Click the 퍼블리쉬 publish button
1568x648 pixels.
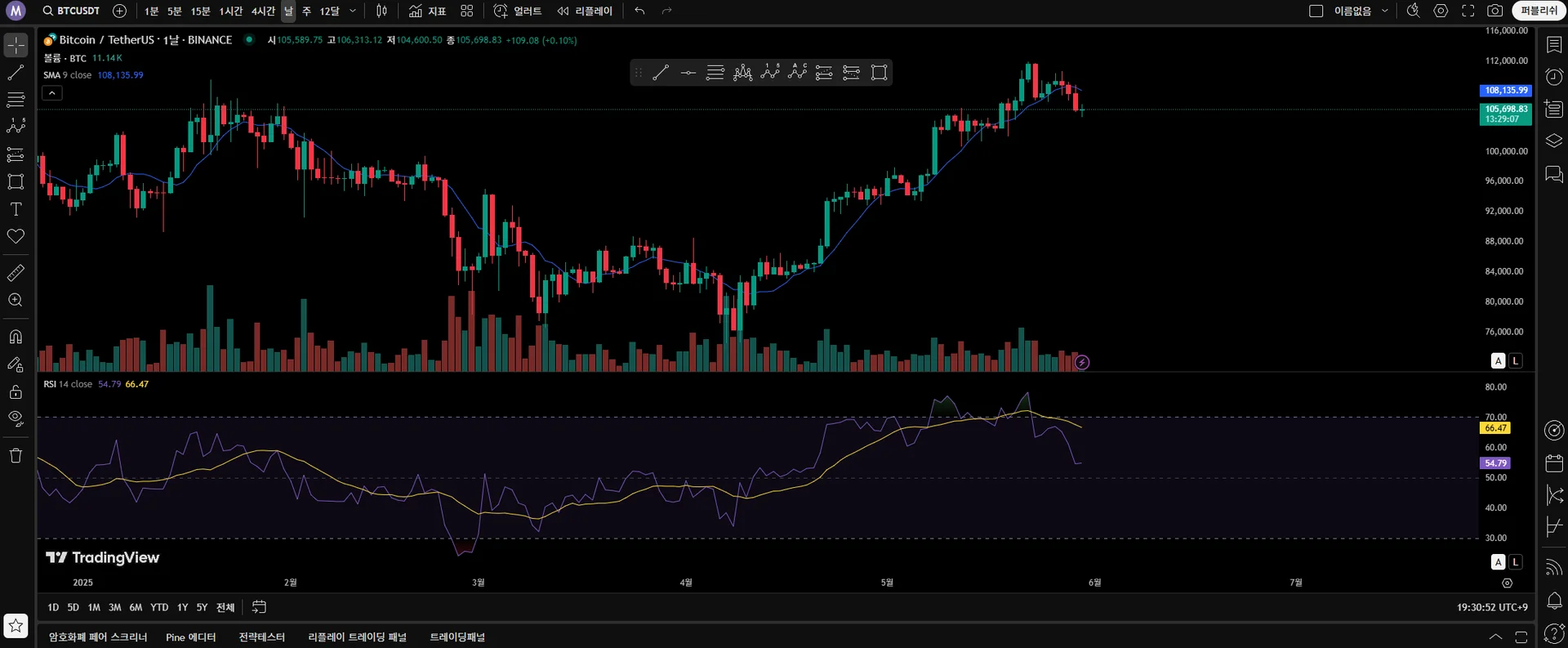click(x=1539, y=11)
